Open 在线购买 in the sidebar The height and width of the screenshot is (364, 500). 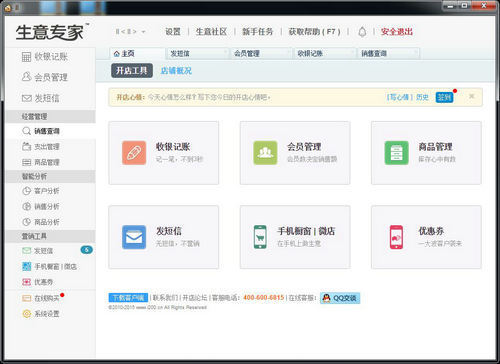click(41, 298)
